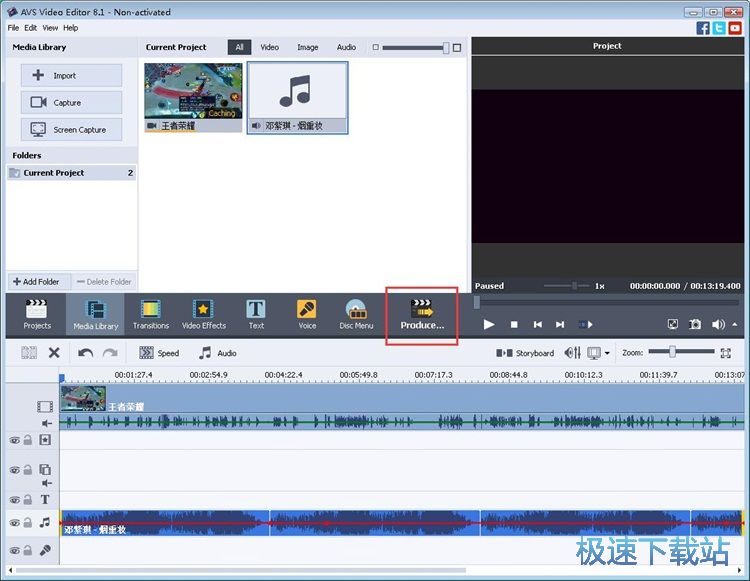Click the Import button
The width and height of the screenshot is (750, 581).
coord(71,76)
